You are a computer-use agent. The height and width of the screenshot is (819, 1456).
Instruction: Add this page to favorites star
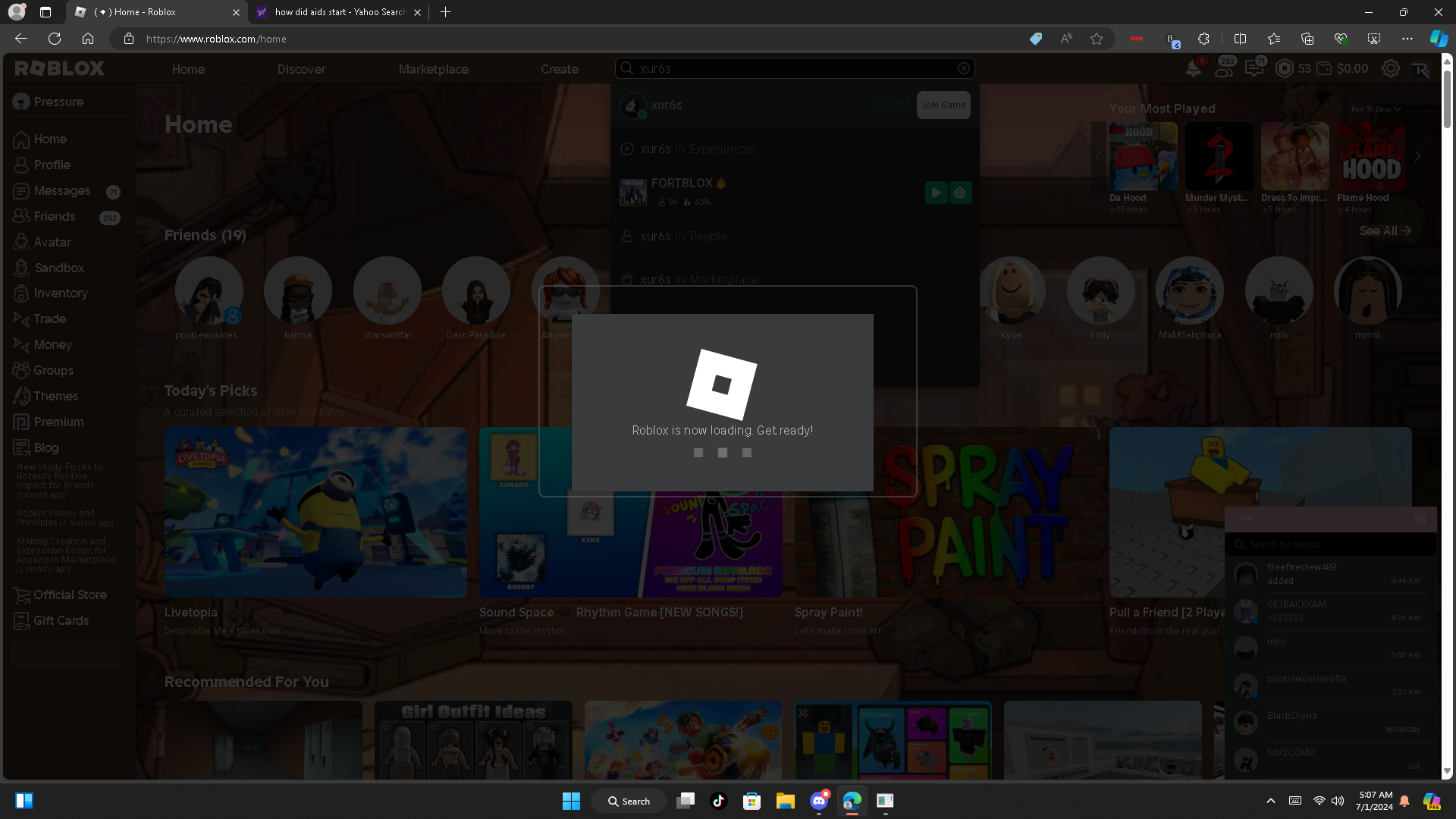pos(1097,39)
